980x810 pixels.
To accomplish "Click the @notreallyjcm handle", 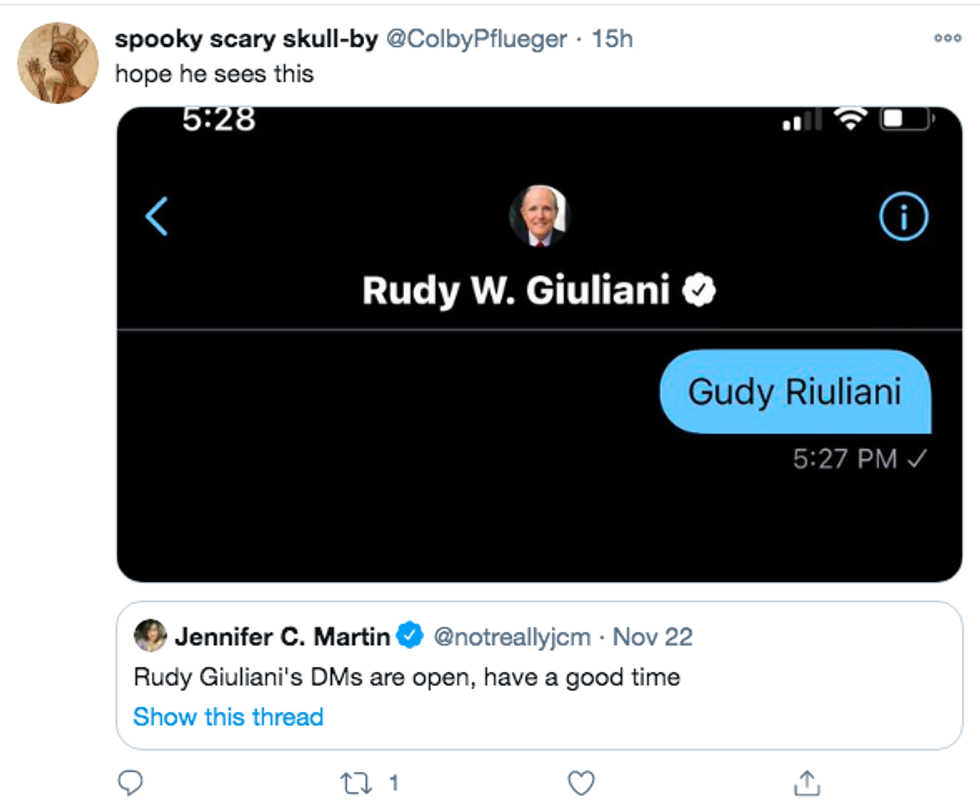I will pos(511,637).
